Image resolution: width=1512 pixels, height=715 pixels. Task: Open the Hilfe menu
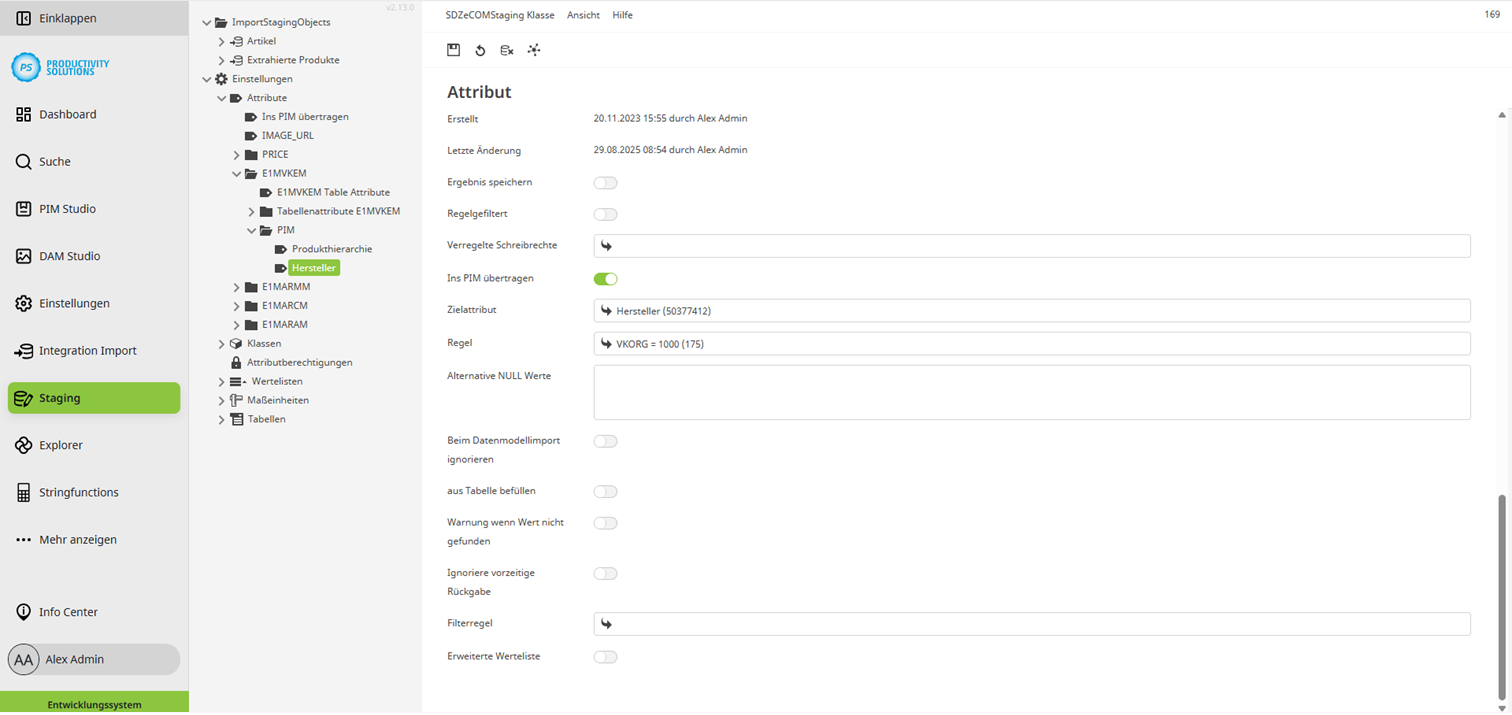pos(623,15)
